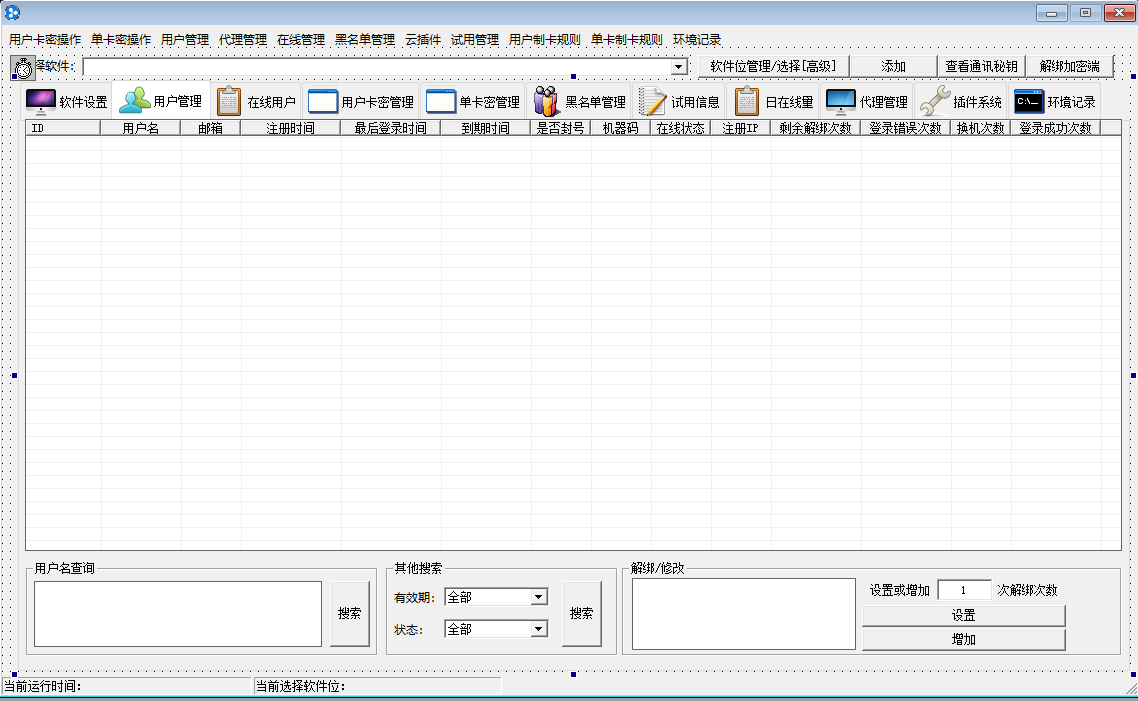This screenshot has width=1138, height=701.
Task: Open the 黑名单管理 menu bar item
Action: click(x=364, y=40)
